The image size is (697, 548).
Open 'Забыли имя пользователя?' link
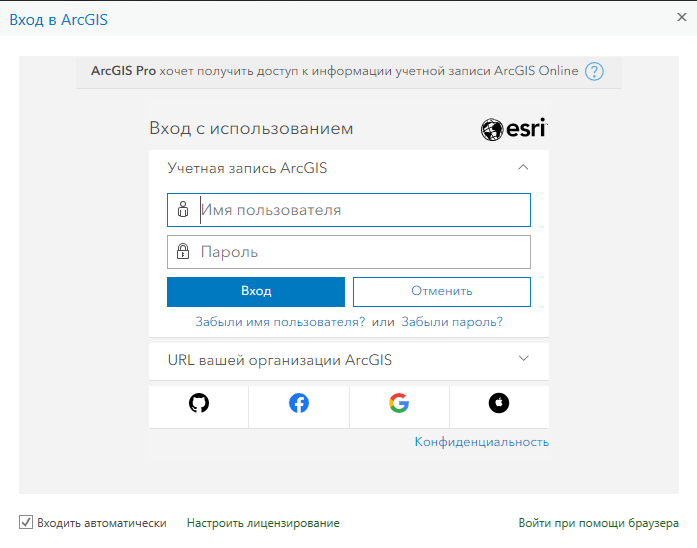(280, 322)
